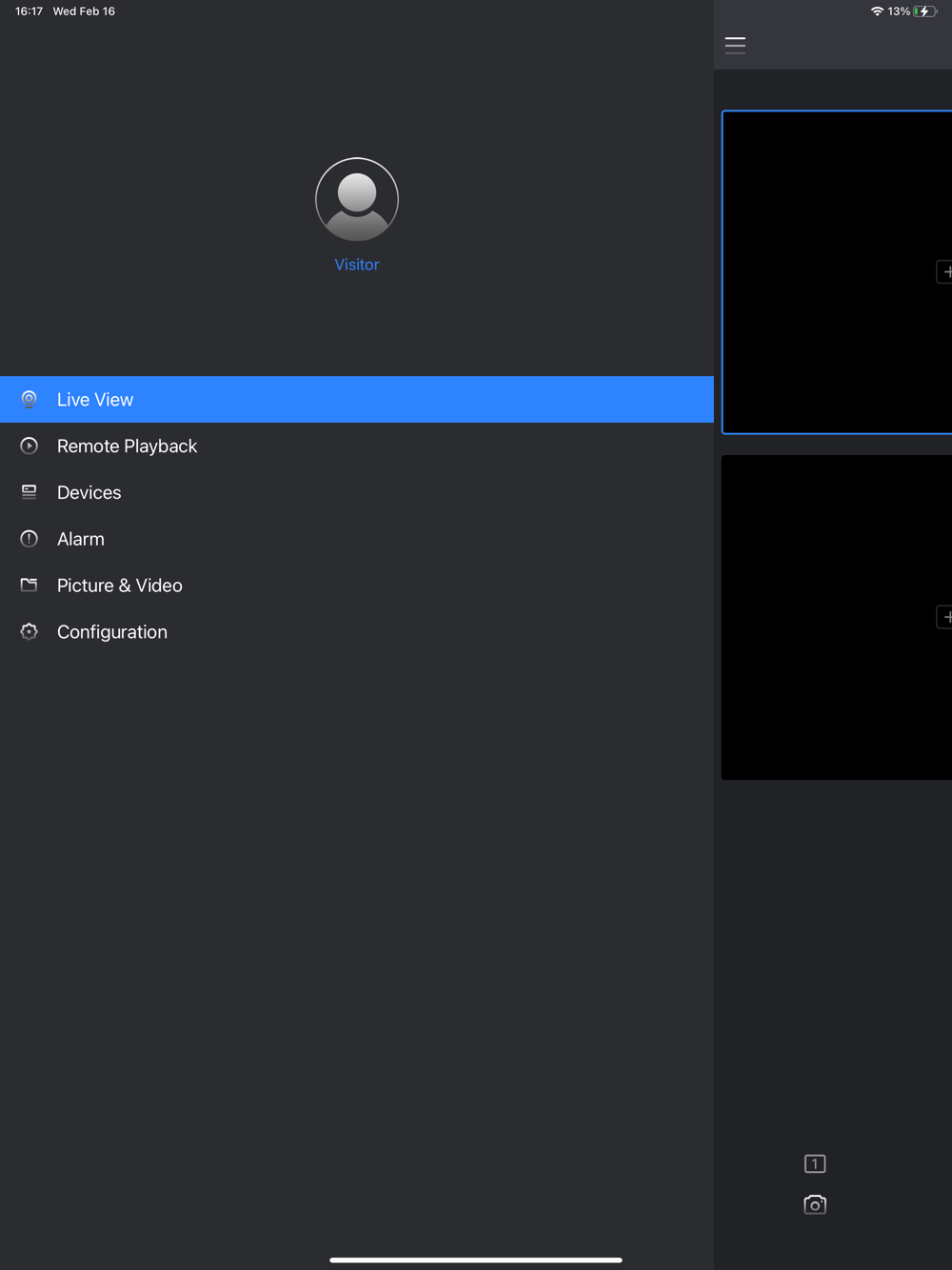Open Picture & Video section
Screen dimensions: 952x1270
pos(357,585)
